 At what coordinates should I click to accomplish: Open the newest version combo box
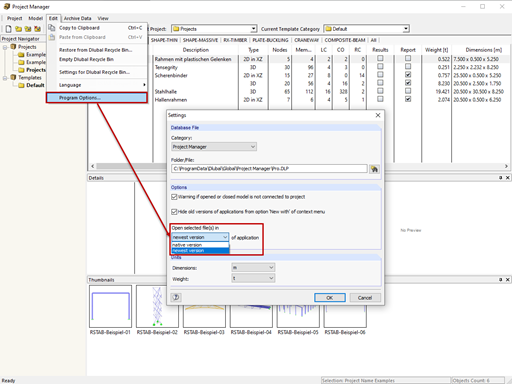[200, 237]
